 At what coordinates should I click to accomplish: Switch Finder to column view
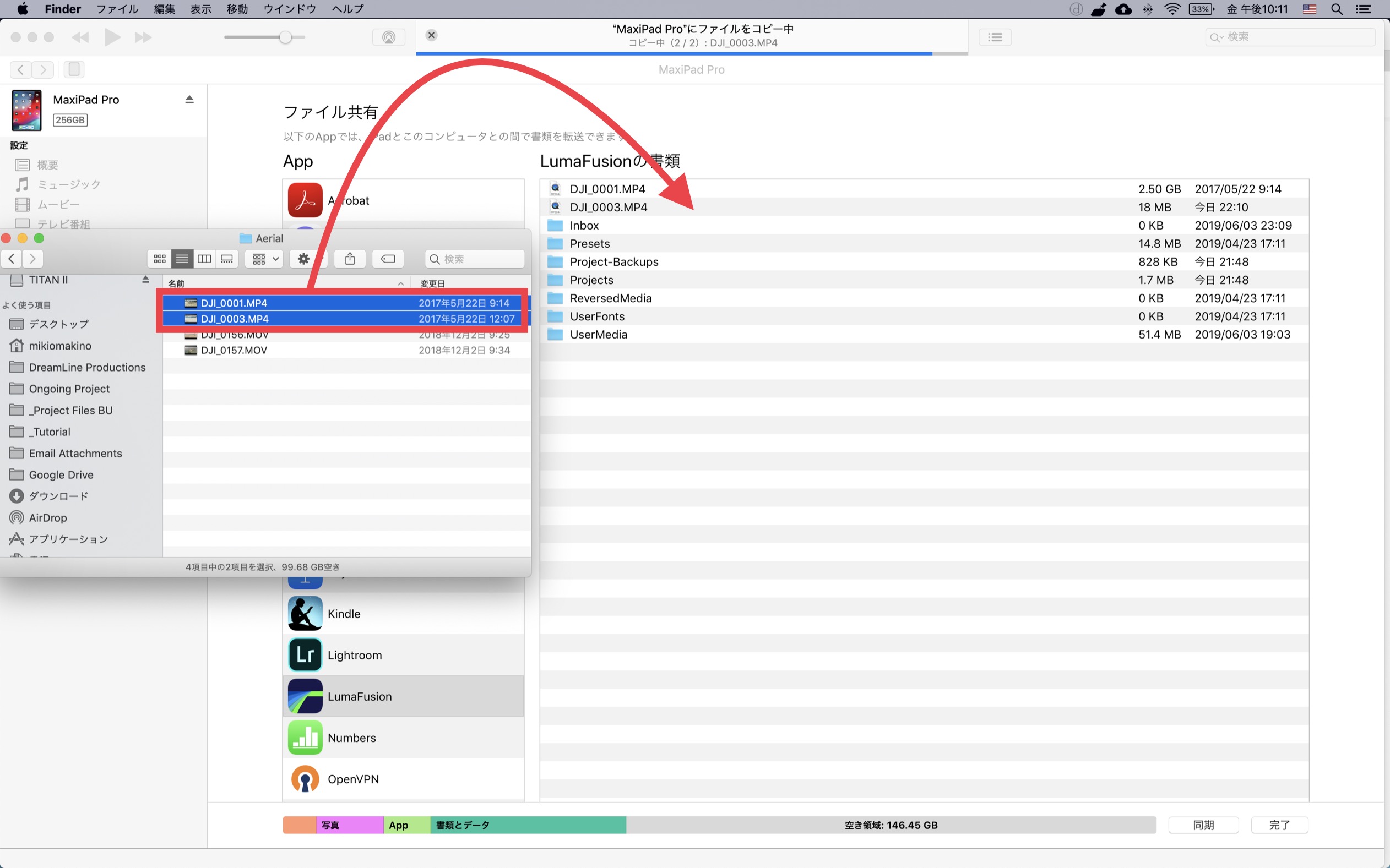[x=204, y=259]
